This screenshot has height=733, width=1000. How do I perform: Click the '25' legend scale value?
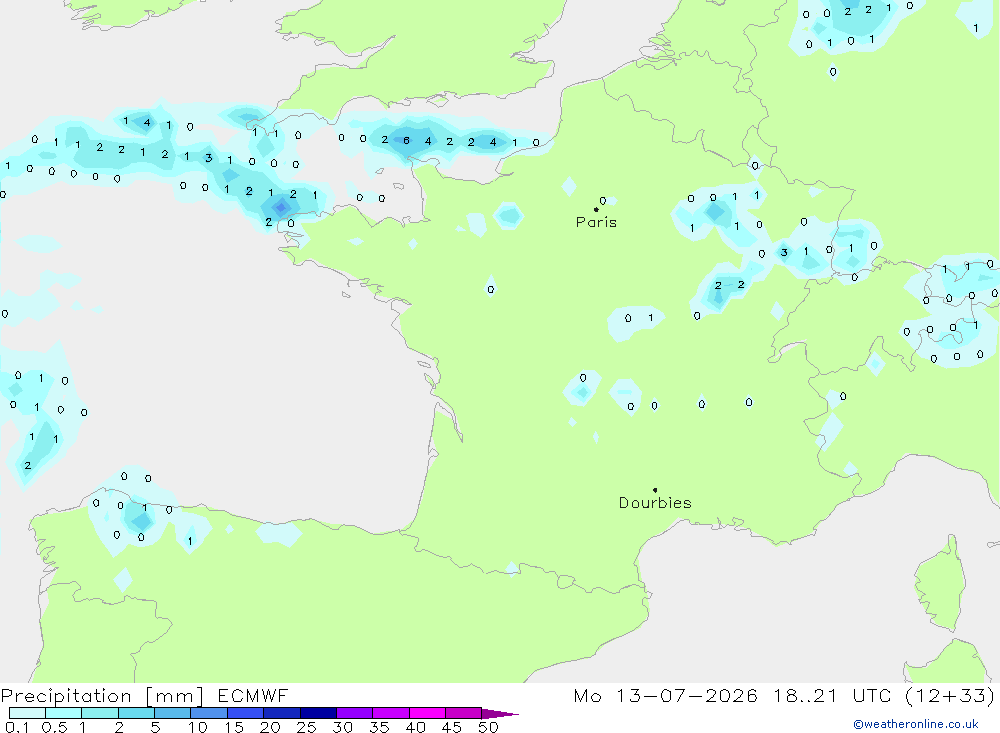[x=306, y=727]
